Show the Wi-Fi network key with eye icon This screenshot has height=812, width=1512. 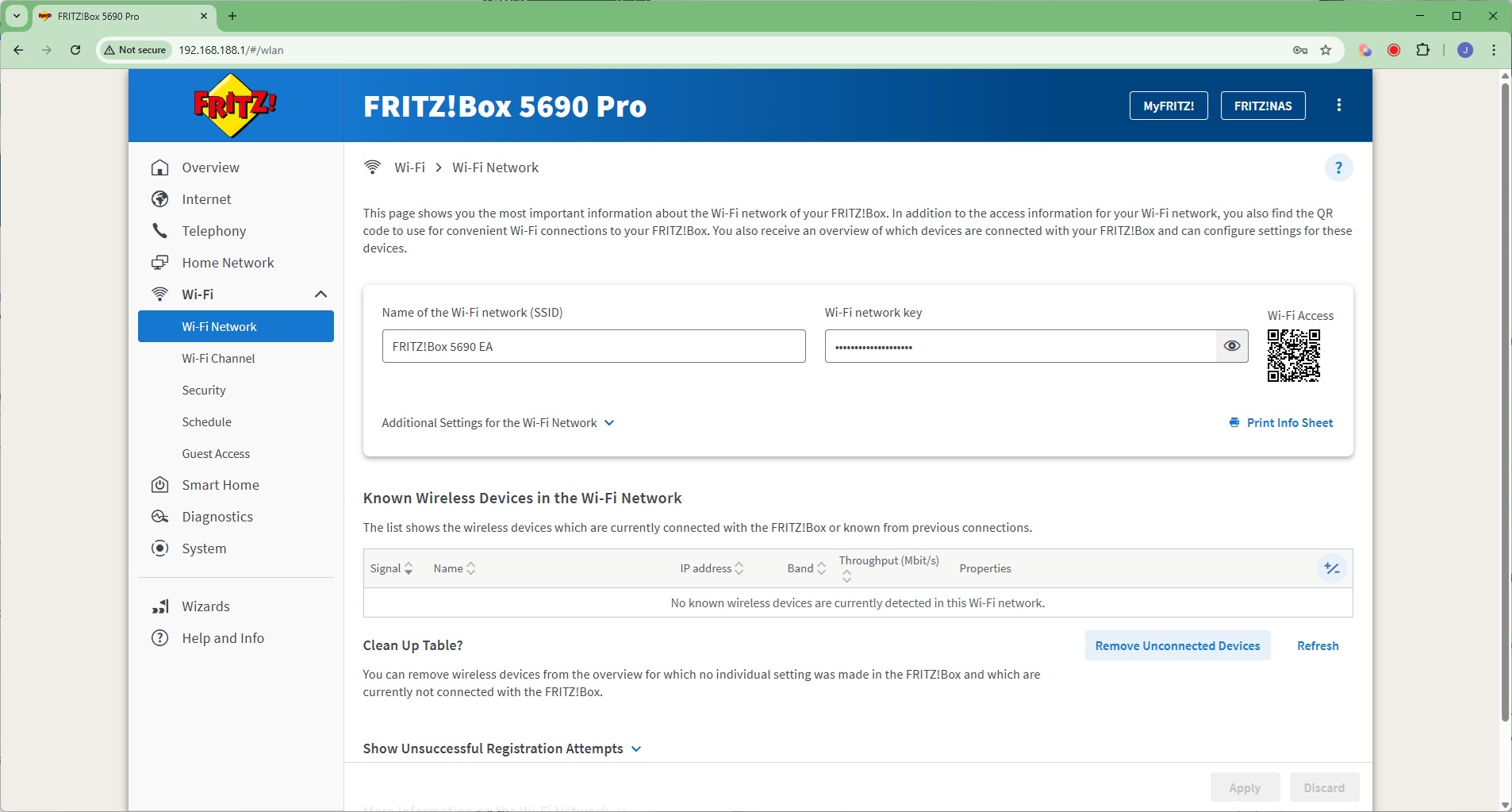tap(1232, 346)
